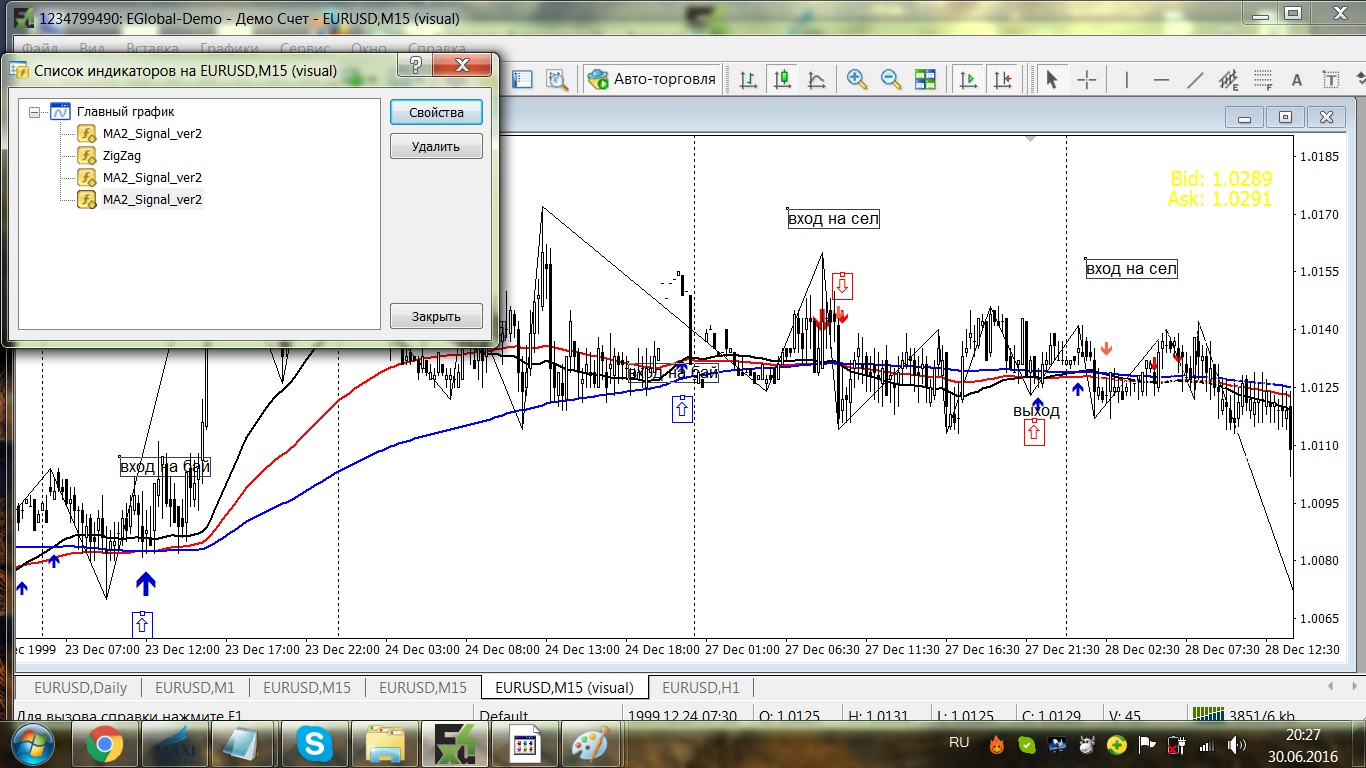Collapse the Главный график tree node
Viewport: 1366px width, 768px height.
click(35, 112)
